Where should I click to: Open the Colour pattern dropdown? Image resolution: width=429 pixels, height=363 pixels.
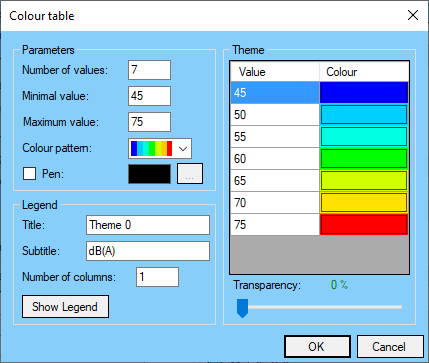(160, 148)
